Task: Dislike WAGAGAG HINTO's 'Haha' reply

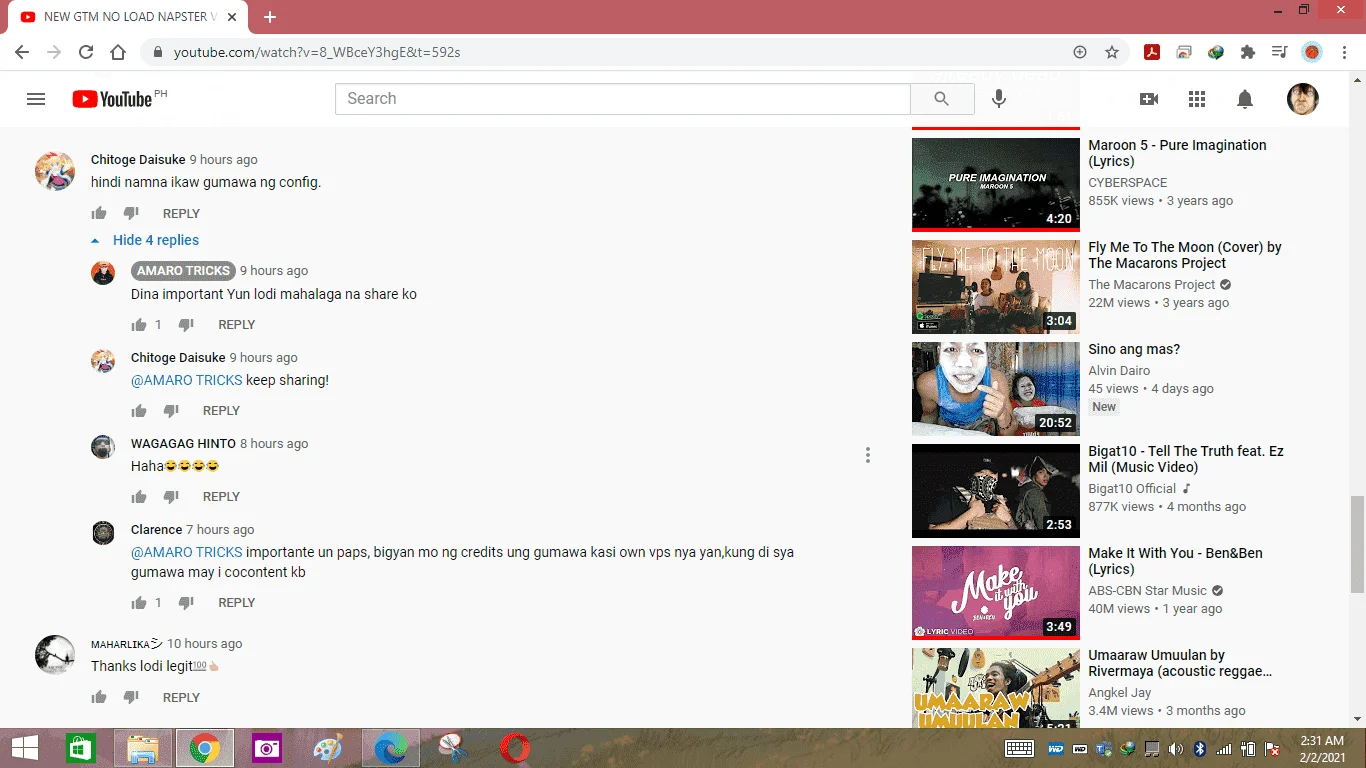Action: (x=171, y=497)
